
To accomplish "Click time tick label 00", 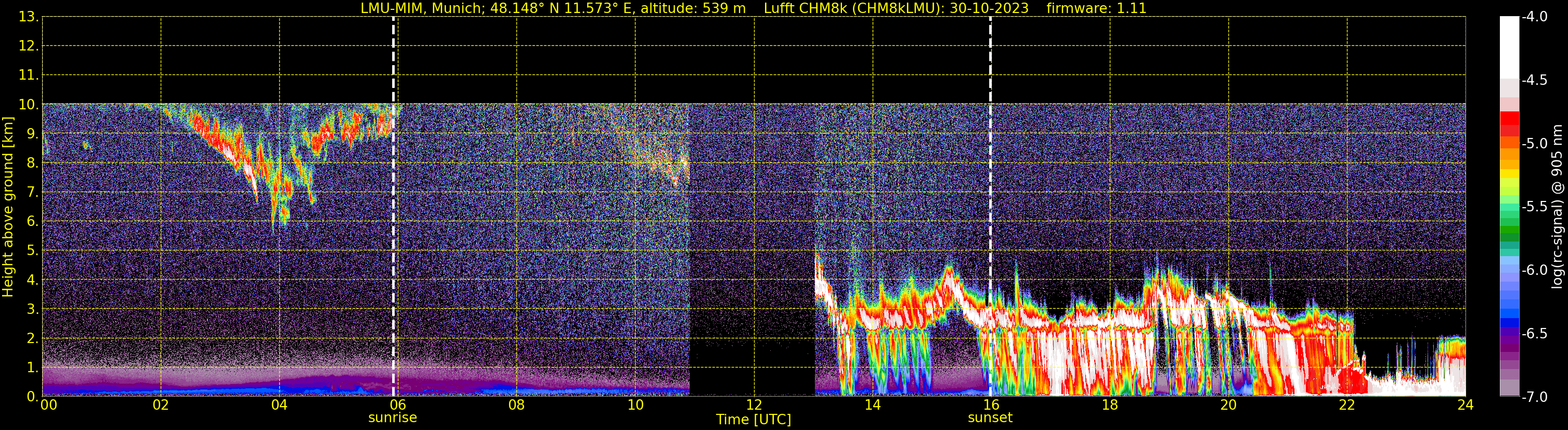I will pos(49,405).
